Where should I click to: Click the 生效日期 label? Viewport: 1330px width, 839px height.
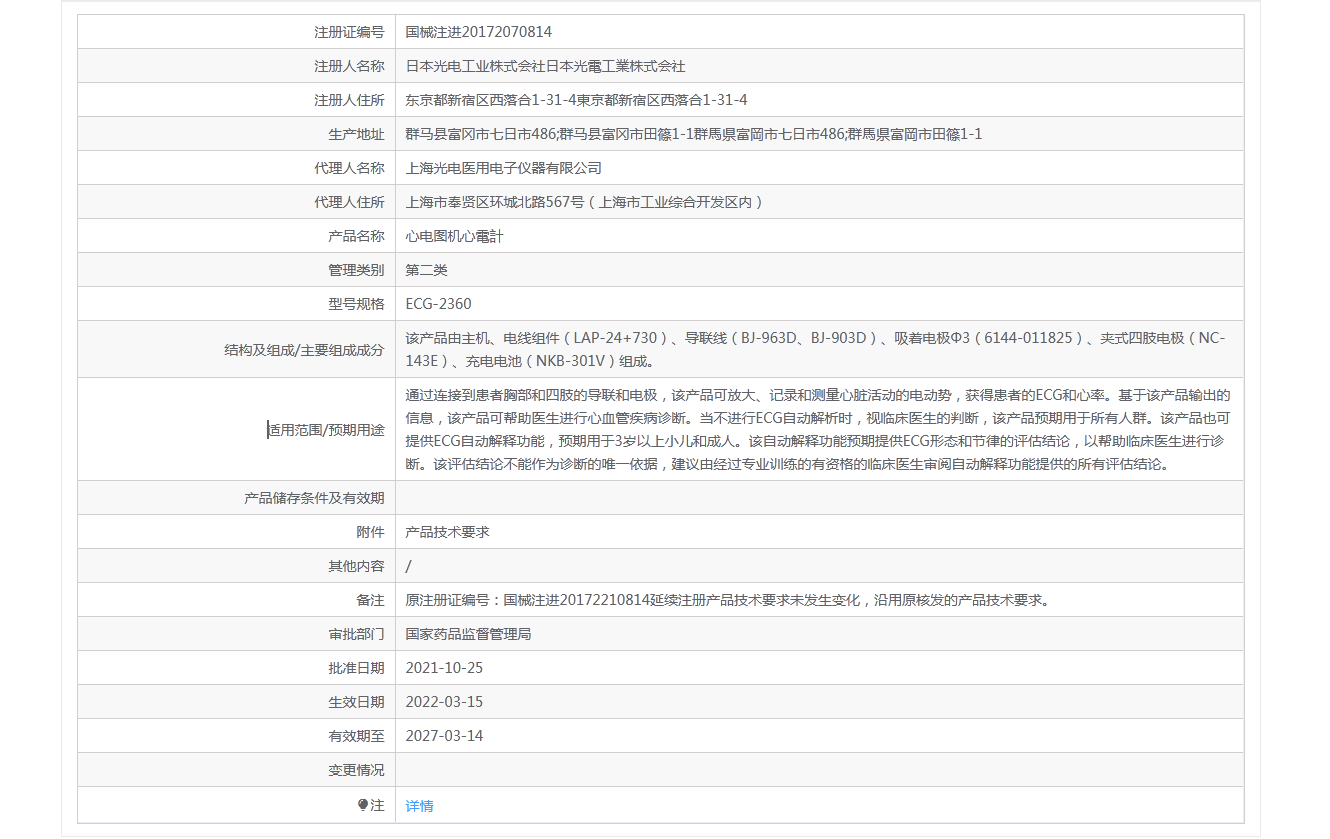[x=356, y=702]
